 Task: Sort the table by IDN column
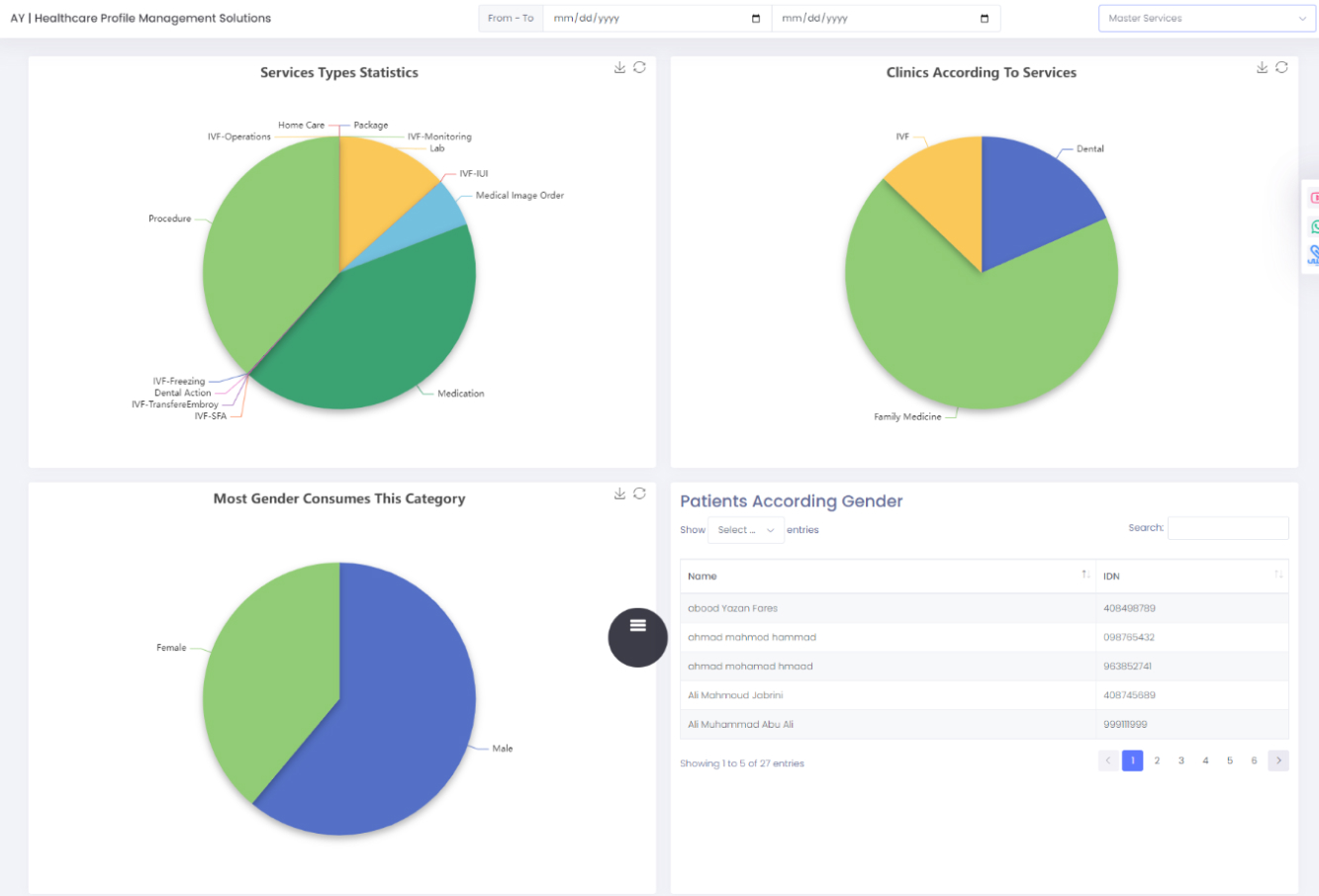tap(1277, 576)
